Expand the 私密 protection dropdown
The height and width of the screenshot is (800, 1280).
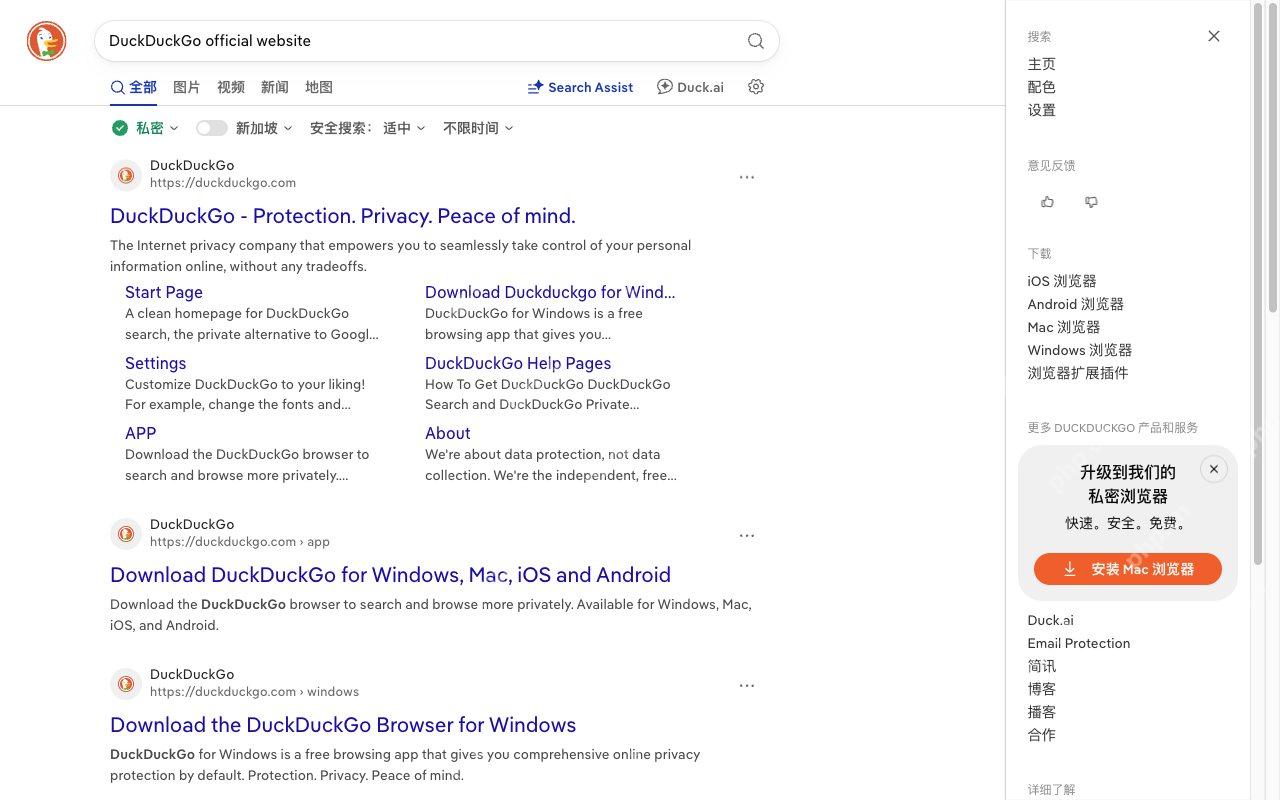147,128
